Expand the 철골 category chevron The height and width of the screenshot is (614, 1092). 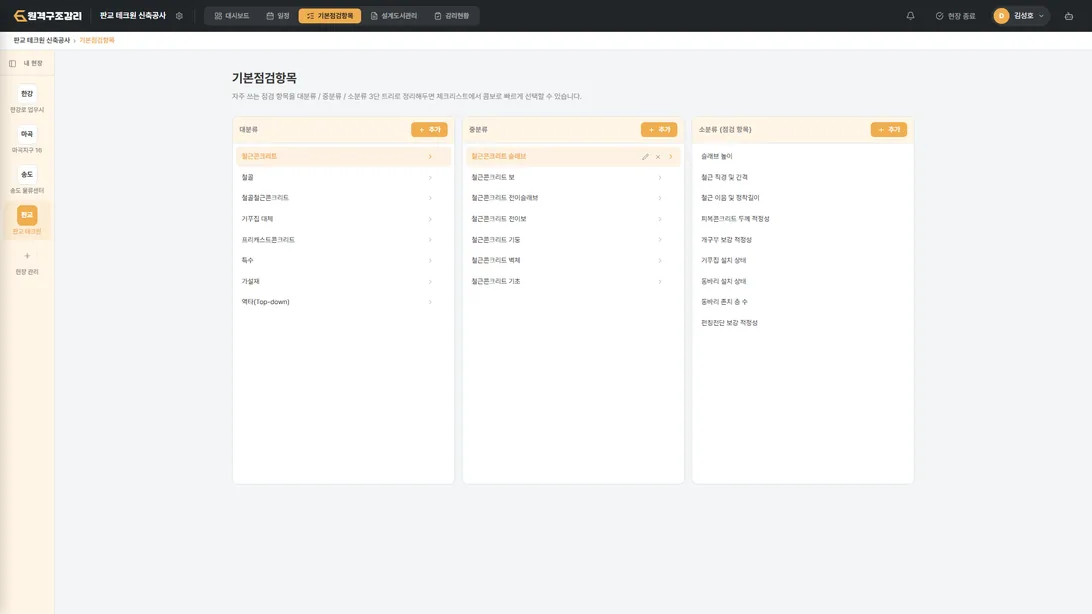(430, 178)
